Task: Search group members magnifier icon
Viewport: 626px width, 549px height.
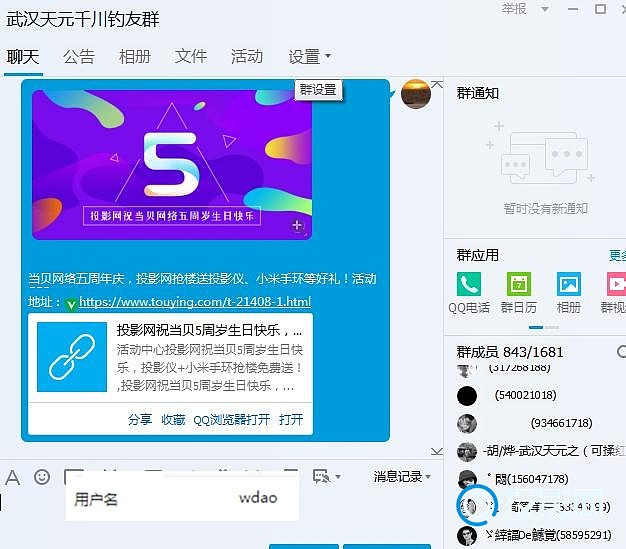Action: coord(621,352)
